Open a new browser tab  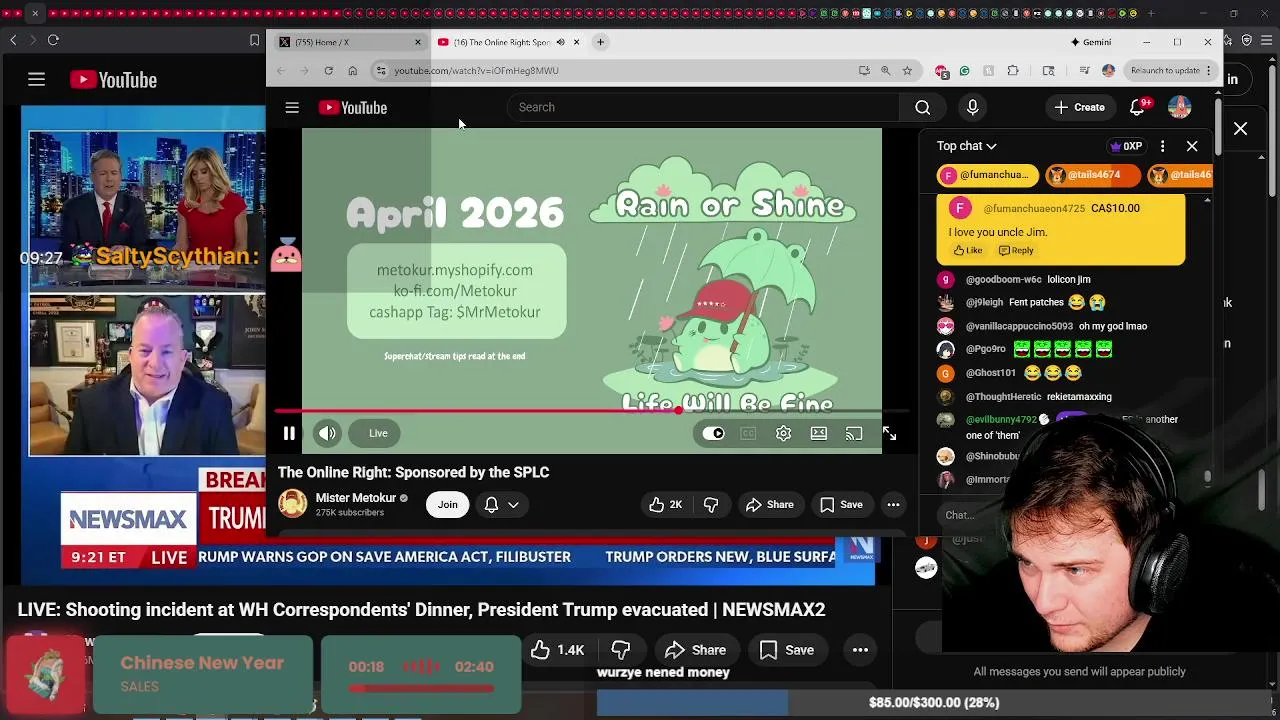coord(600,42)
